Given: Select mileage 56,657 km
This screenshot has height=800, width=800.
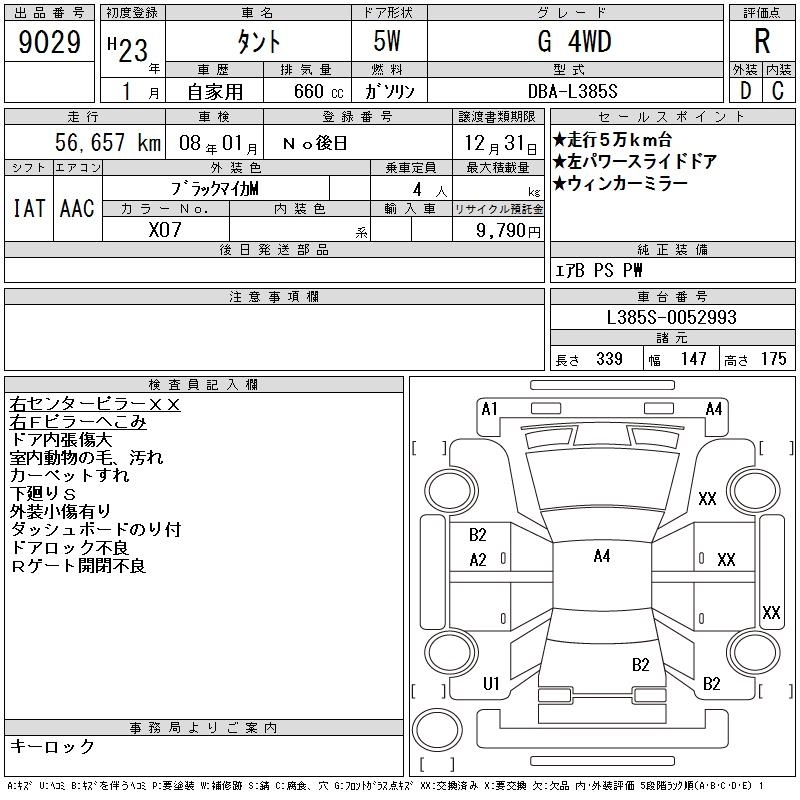Looking at the screenshot, I should [108, 142].
